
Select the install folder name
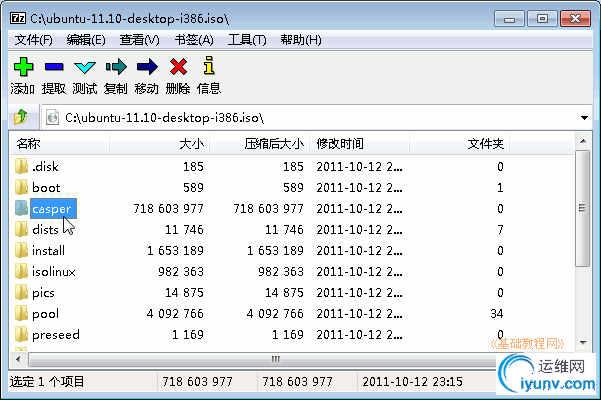[x=48, y=251]
